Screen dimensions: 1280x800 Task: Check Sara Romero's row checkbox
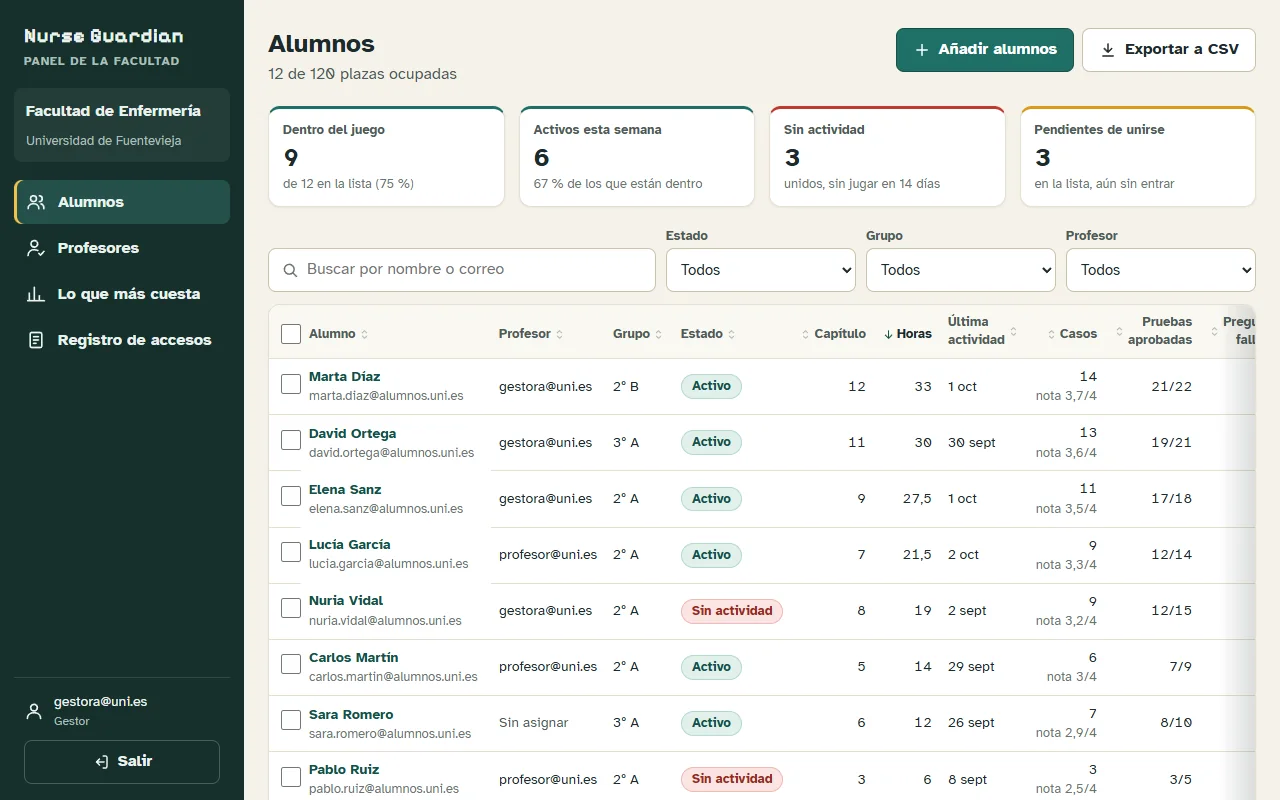coord(291,720)
